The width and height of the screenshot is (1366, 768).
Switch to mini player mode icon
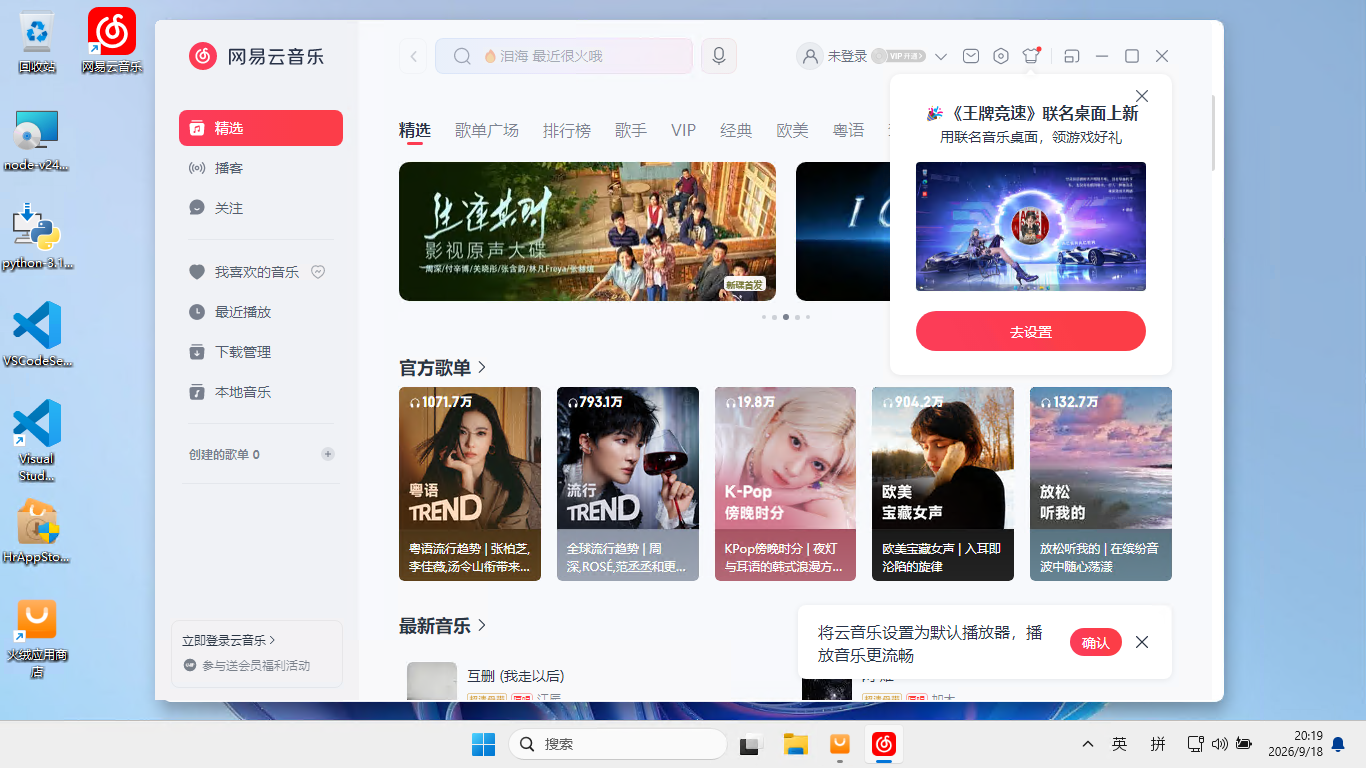tap(1072, 56)
